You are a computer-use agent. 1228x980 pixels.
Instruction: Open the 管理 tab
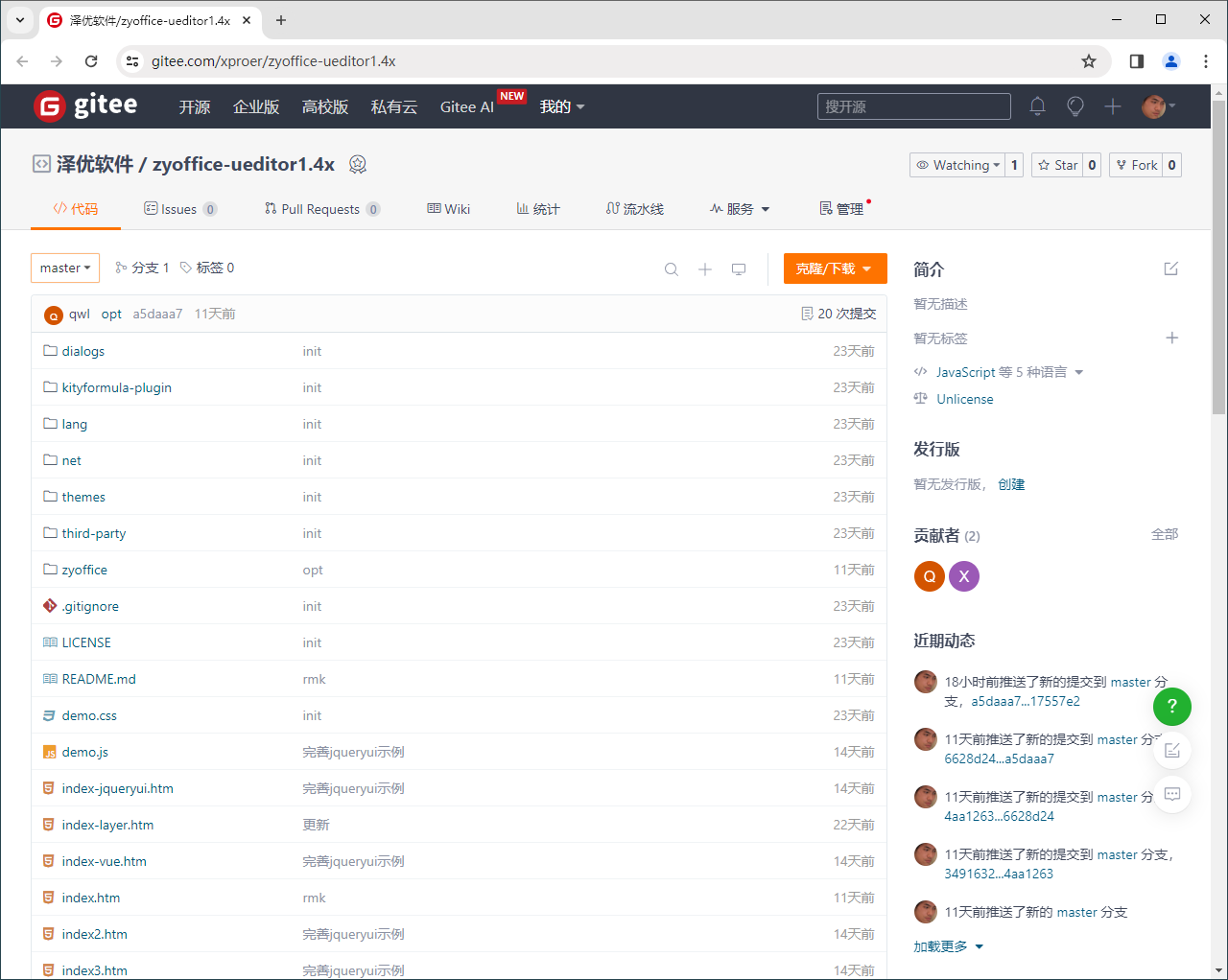coord(841,209)
